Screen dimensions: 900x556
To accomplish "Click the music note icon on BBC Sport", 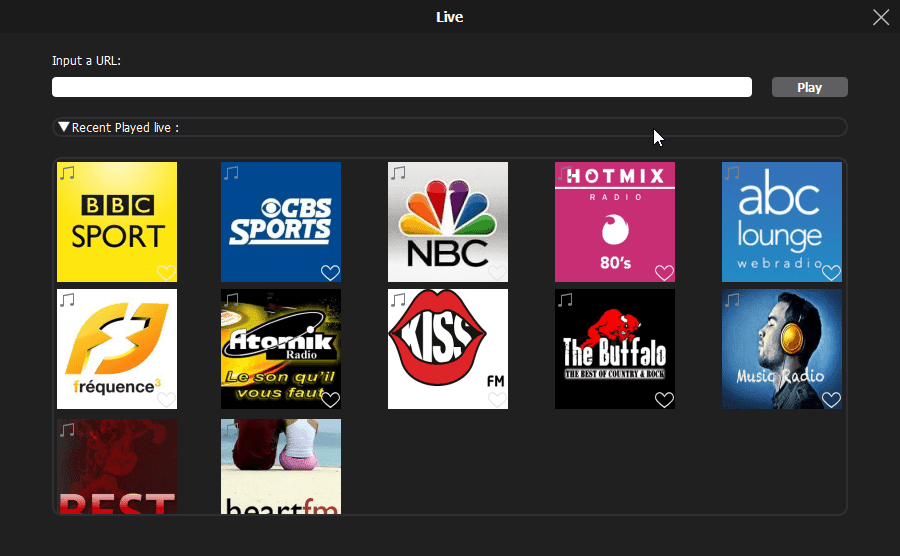I will coord(68,173).
